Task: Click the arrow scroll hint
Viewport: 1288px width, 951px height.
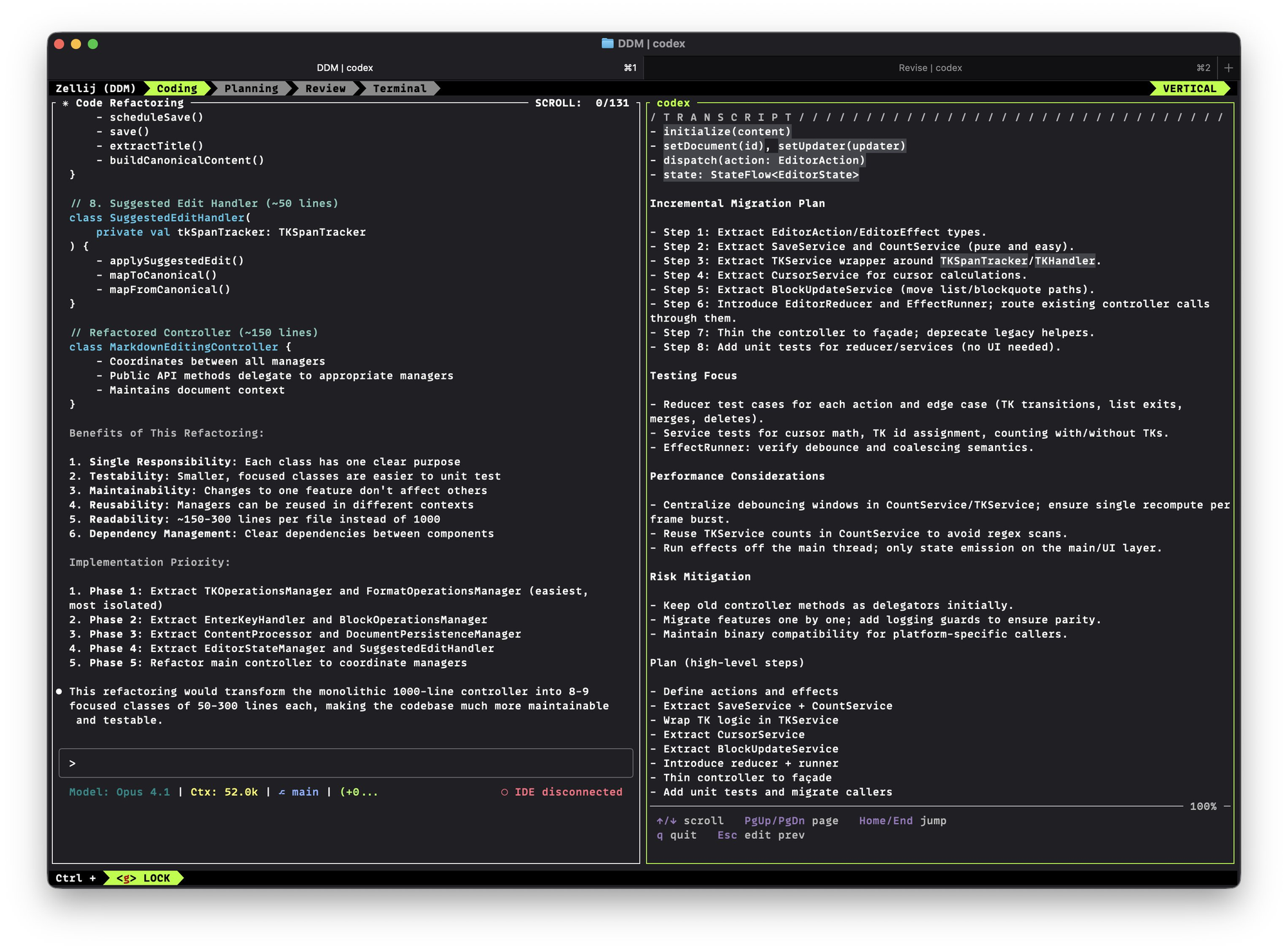Action: pos(690,821)
